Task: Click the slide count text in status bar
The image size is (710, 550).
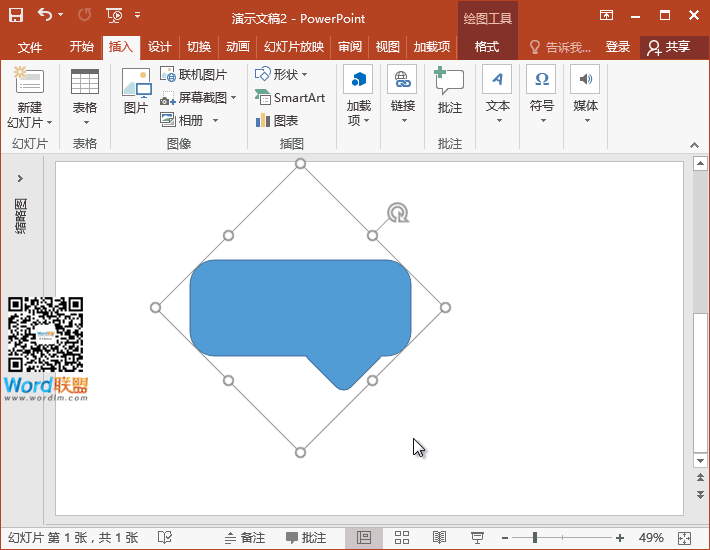Action: (x=73, y=537)
